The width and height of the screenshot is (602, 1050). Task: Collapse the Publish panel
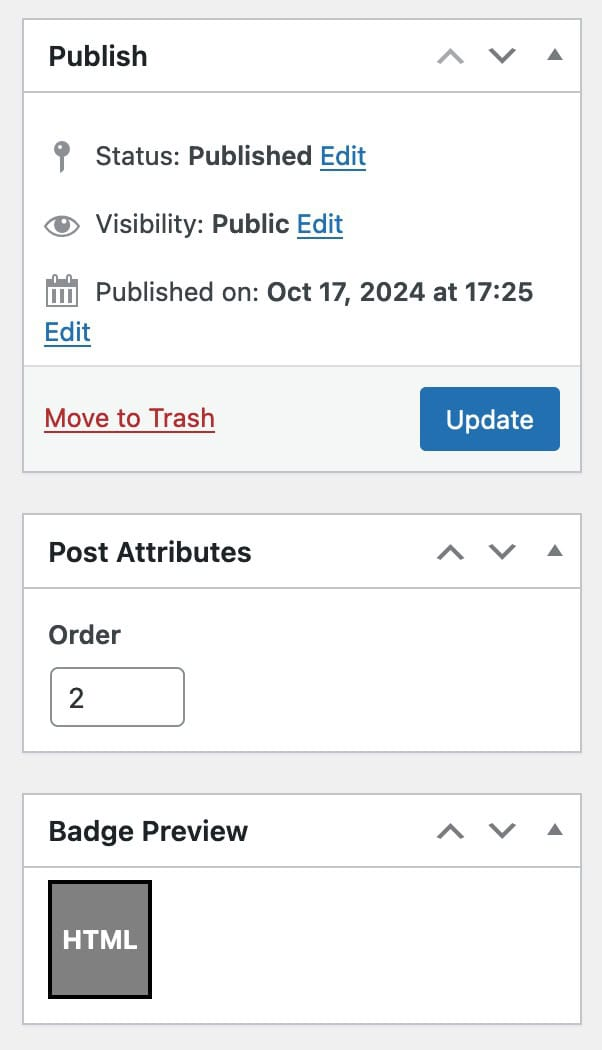[x=555, y=56]
